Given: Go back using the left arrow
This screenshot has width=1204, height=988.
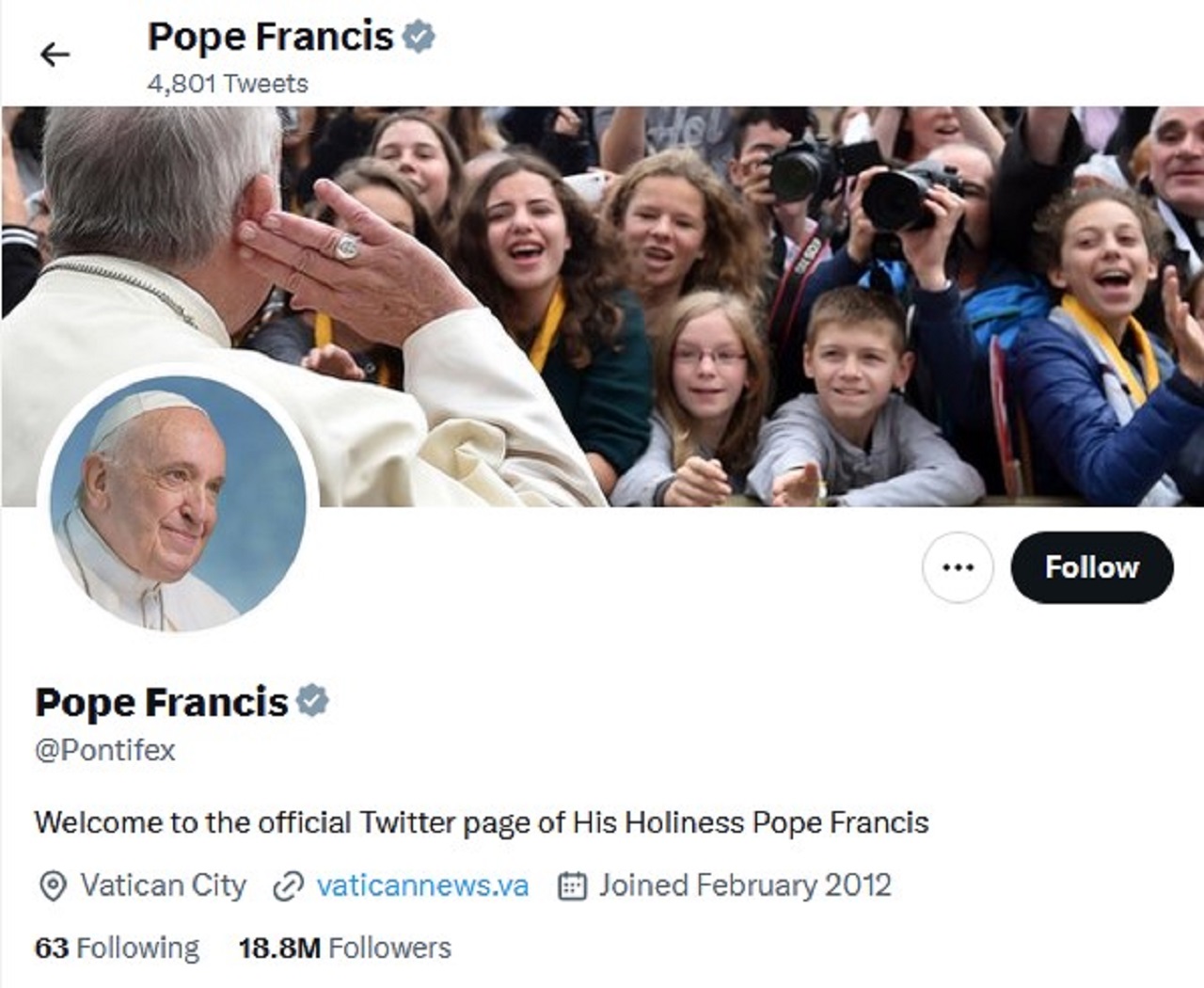Looking at the screenshot, I should pos(55,56).
